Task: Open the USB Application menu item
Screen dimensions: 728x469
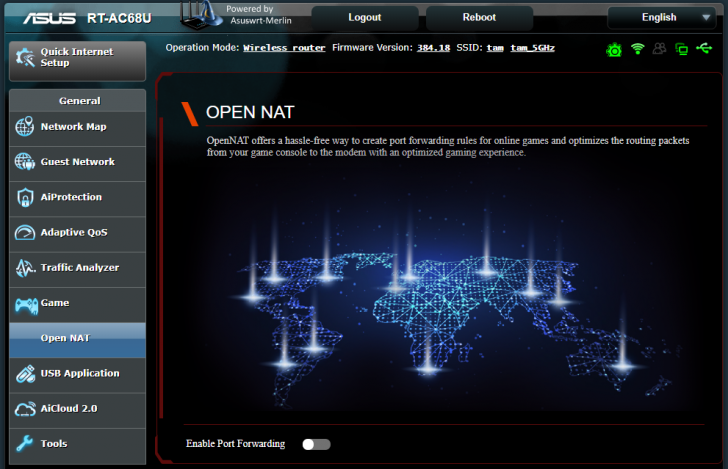Action: point(78,374)
